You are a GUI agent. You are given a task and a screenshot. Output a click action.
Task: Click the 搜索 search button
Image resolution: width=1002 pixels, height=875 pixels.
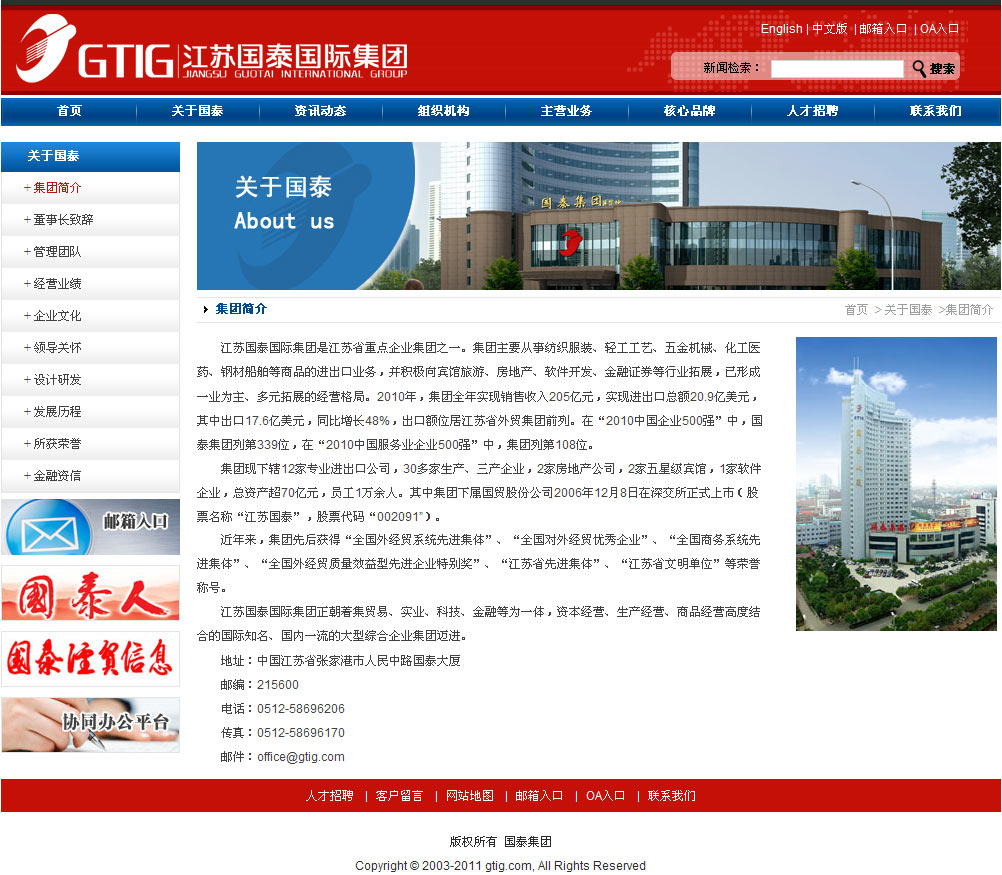[x=942, y=68]
